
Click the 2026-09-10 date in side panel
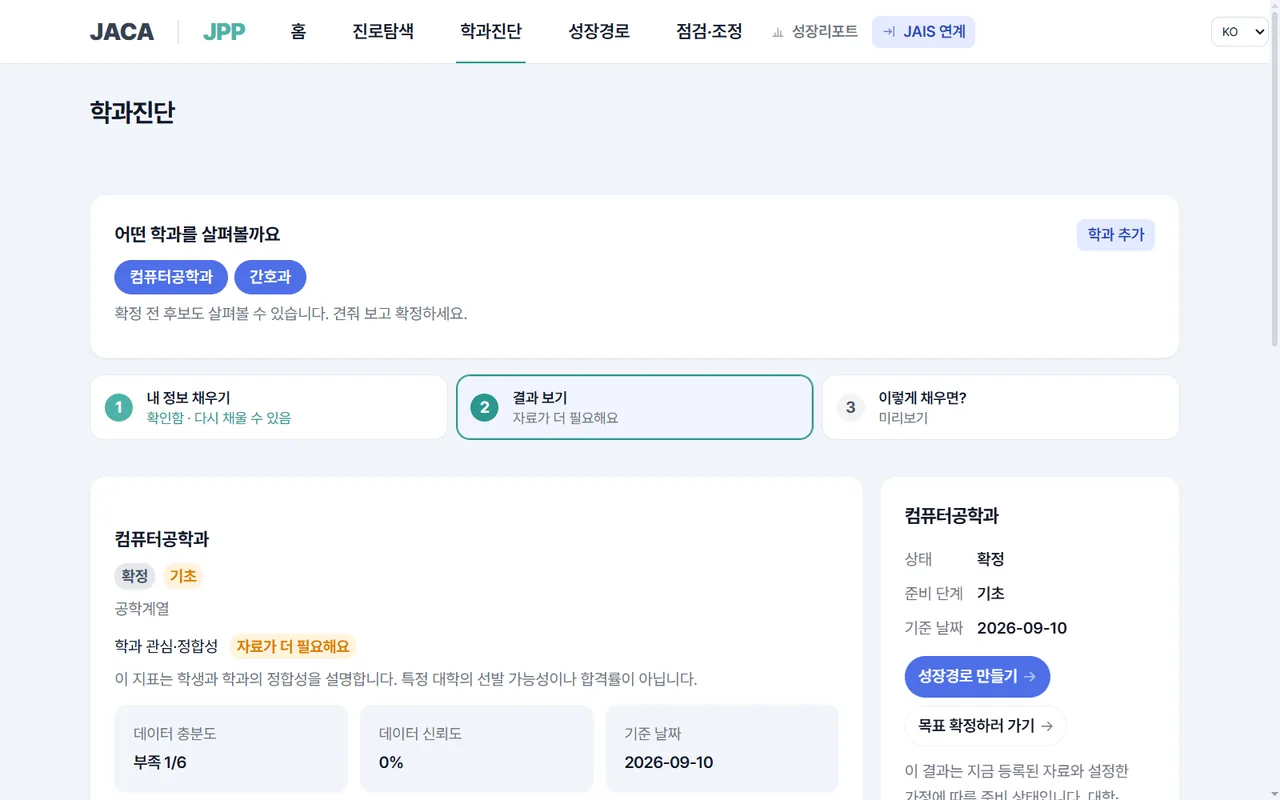pos(1022,628)
